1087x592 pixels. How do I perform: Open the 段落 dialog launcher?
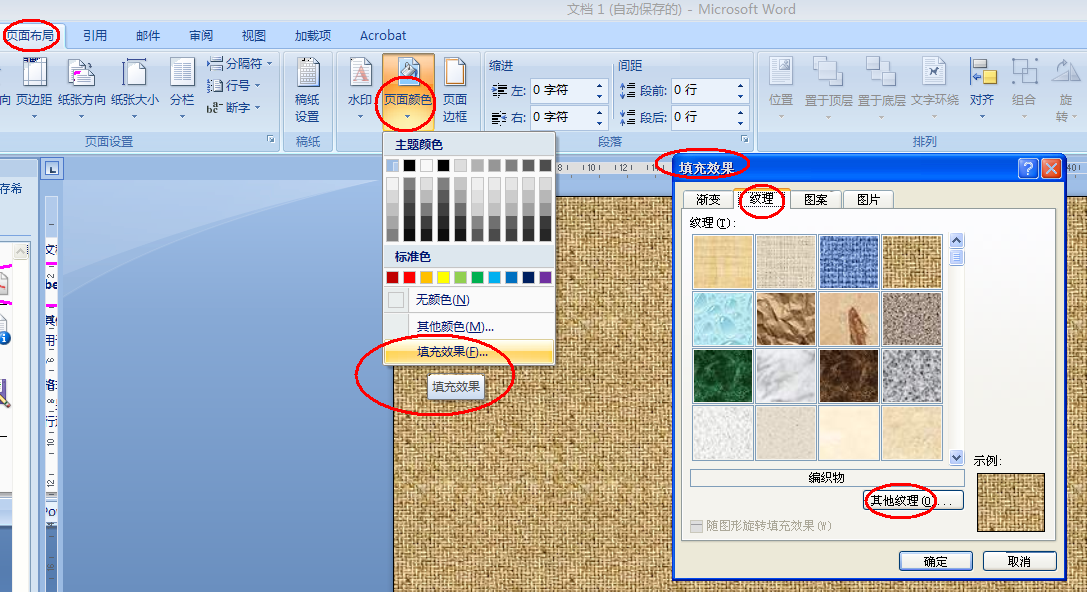coord(745,140)
